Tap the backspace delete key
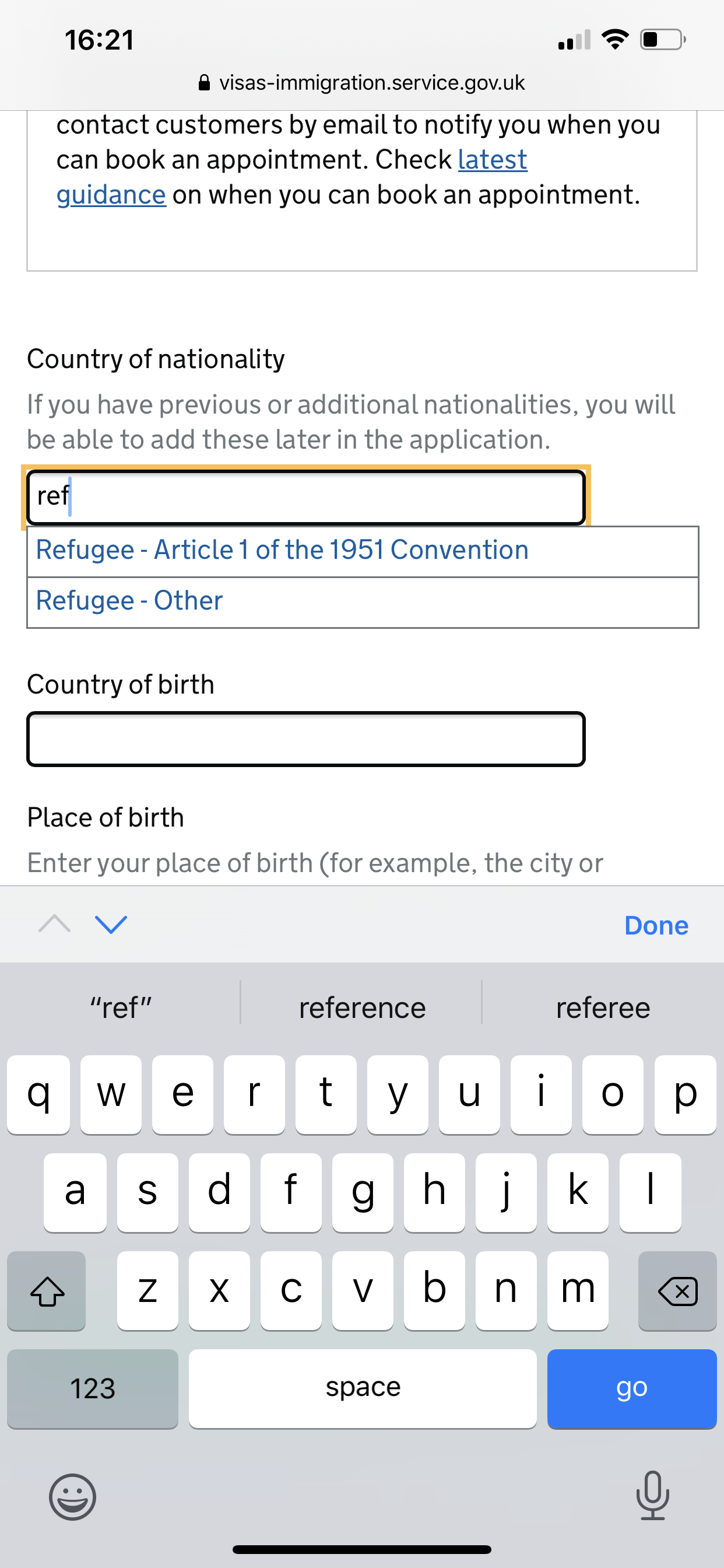Image resolution: width=724 pixels, height=1568 pixels. click(677, 1290)
